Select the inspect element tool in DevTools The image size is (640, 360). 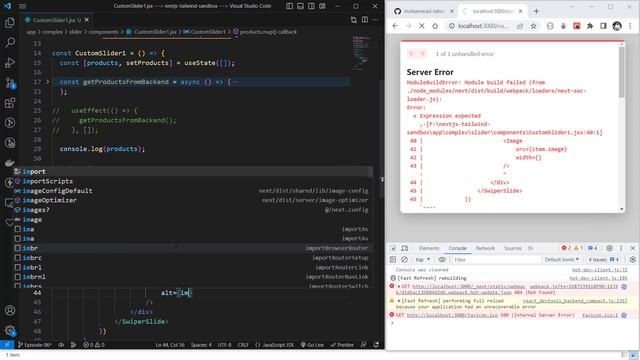pos(393,248)
